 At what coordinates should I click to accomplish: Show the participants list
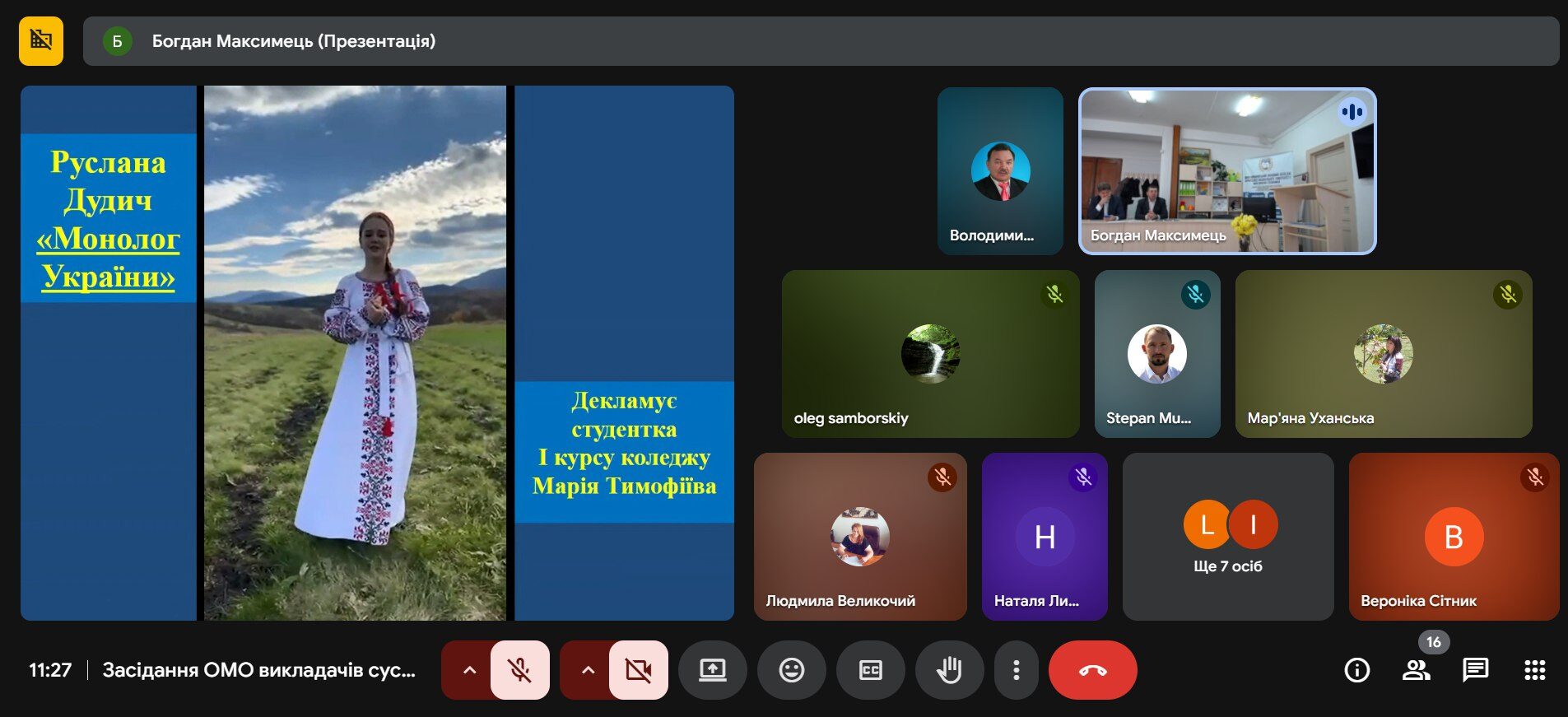pyautogui.click(x=1416, y=670)
